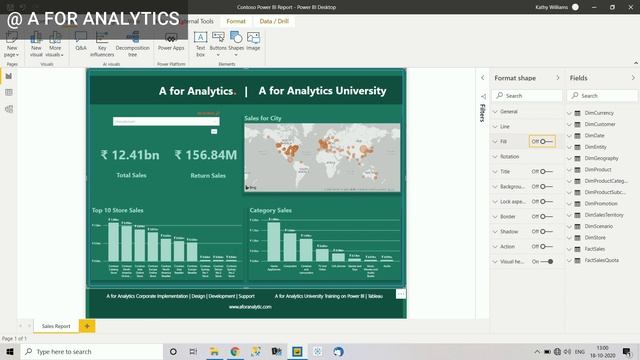Insert a Text box element
This screenshot has width=640, height=360.
click(x=200, y=44)
